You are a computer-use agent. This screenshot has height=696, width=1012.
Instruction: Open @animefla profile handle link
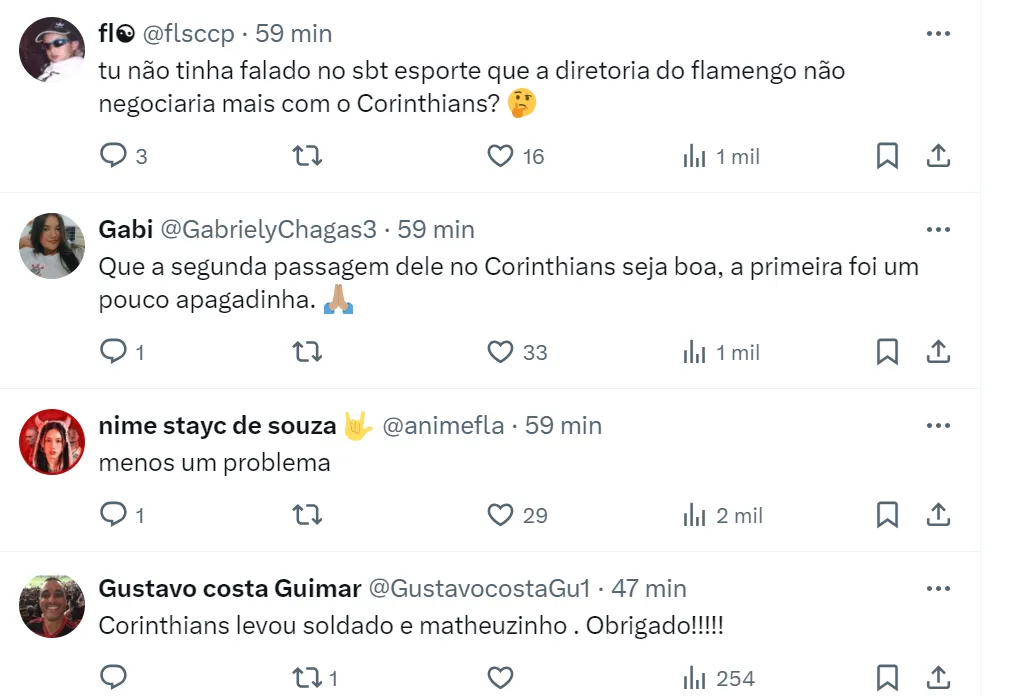click(443, 426)
